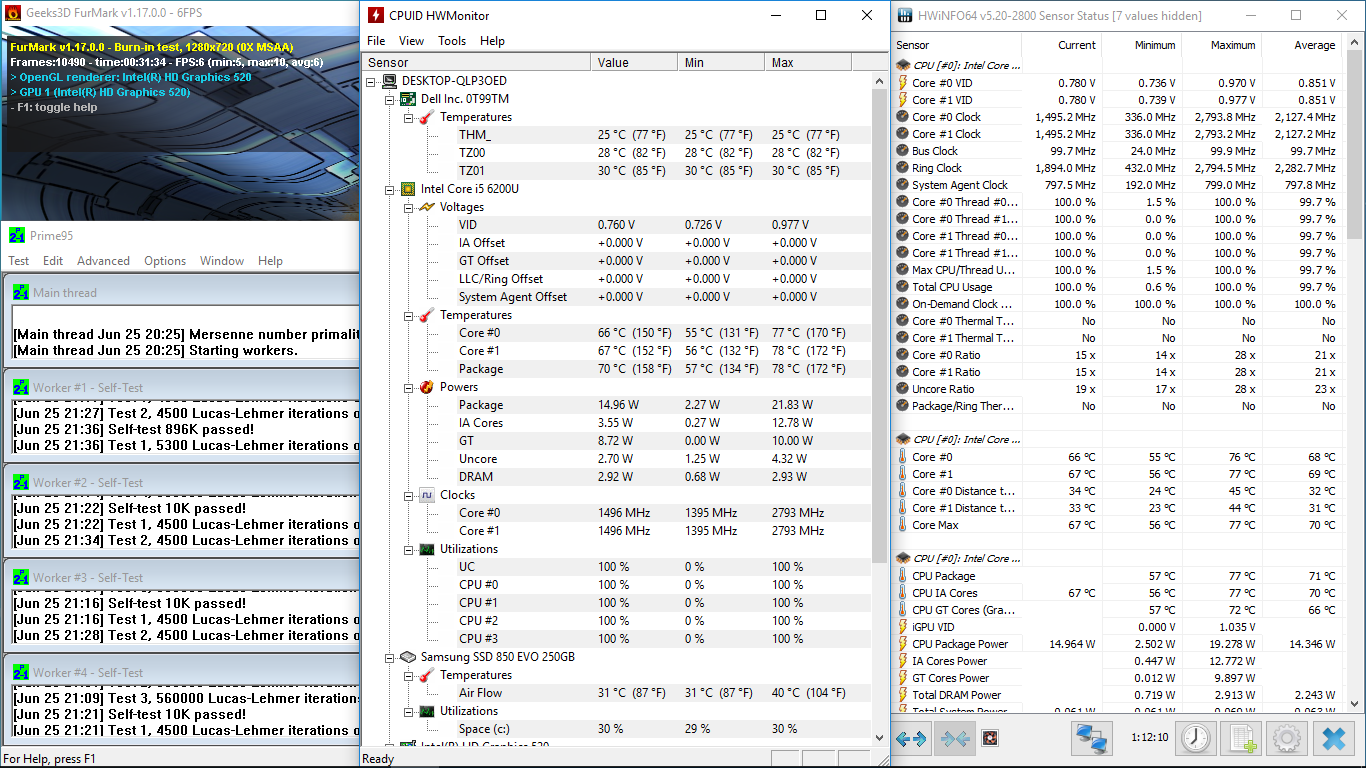1366x768 pixels.
Task: Open the Edit menu in Prime95
Action: 53,261
